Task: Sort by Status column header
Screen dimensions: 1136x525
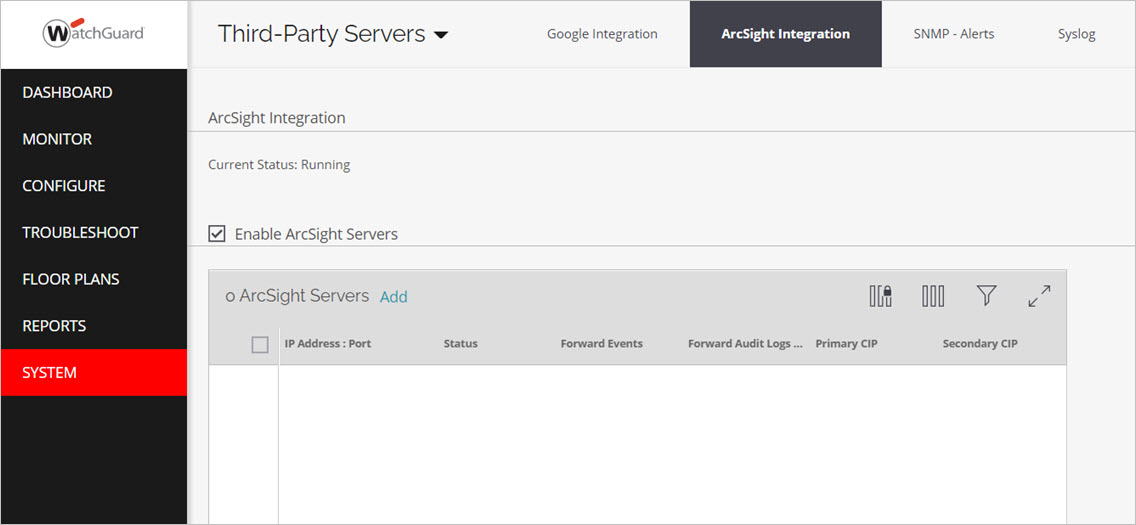Action: click(x=460, y=344)
